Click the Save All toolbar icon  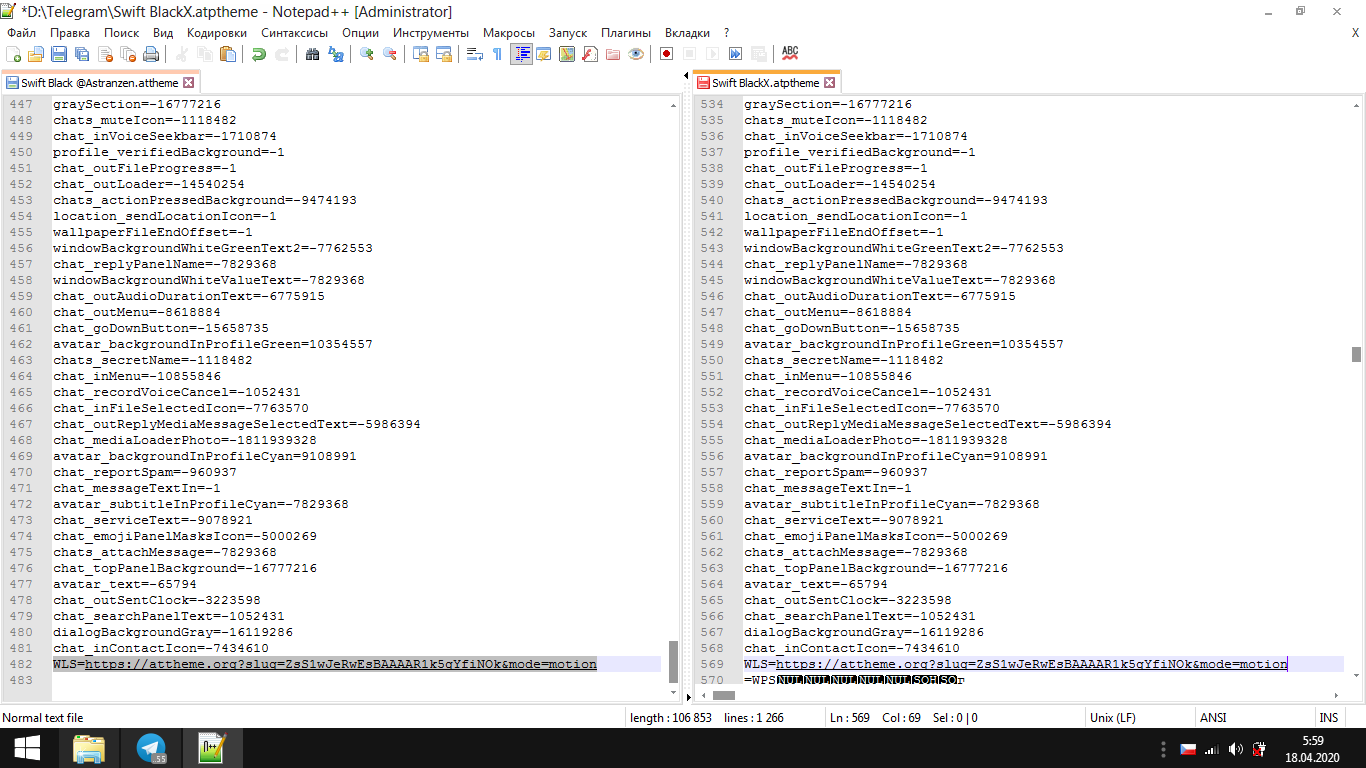tap(82, 54)
